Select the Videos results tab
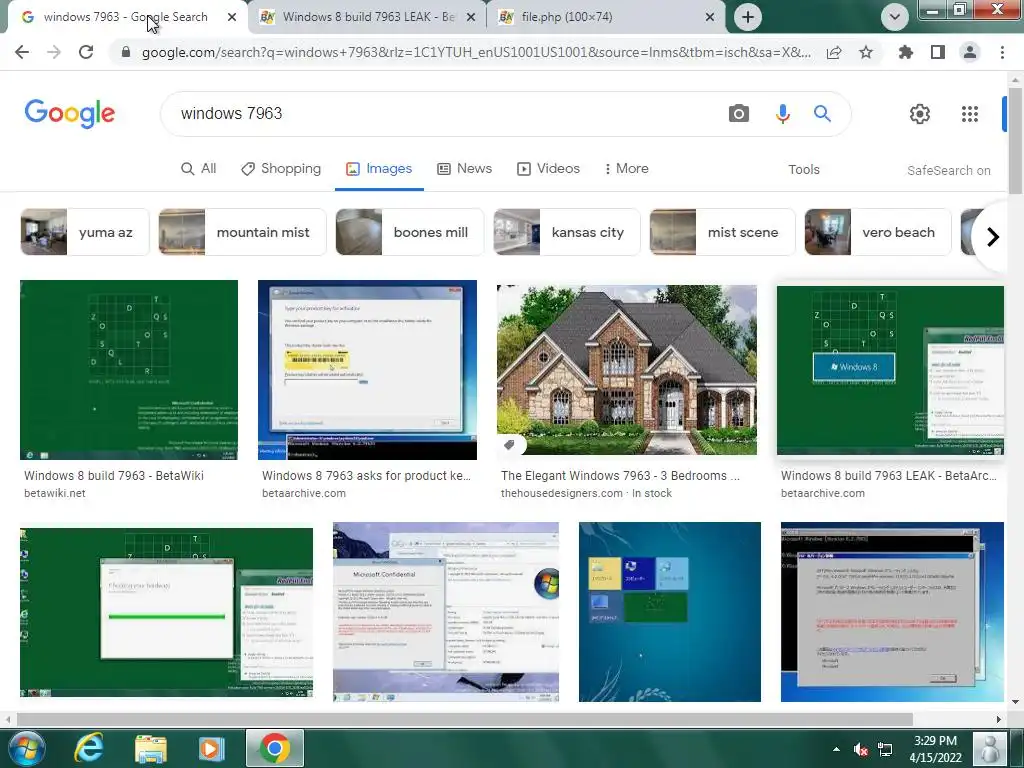 [x=549, y=168]
